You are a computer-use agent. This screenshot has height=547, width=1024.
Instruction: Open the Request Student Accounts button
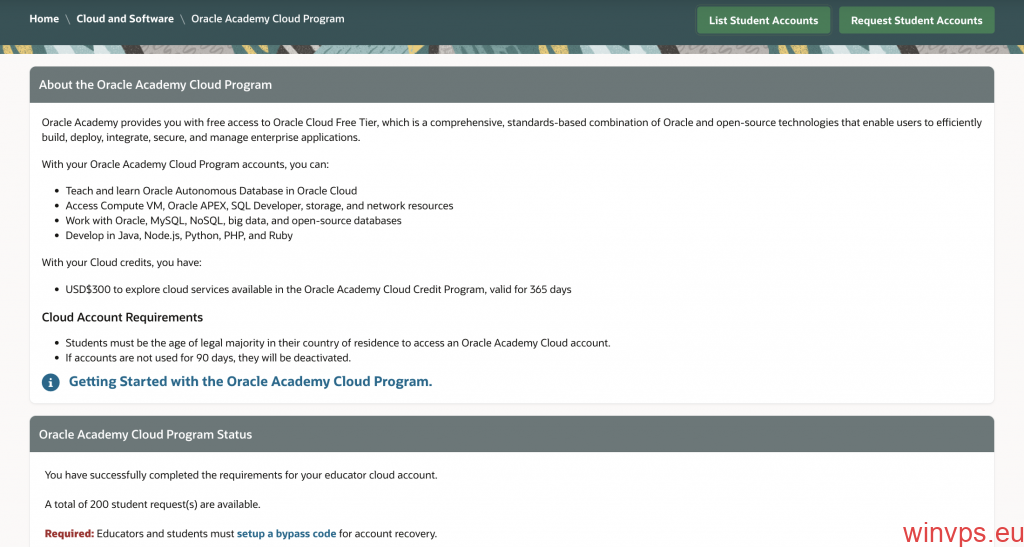[916, 20]
